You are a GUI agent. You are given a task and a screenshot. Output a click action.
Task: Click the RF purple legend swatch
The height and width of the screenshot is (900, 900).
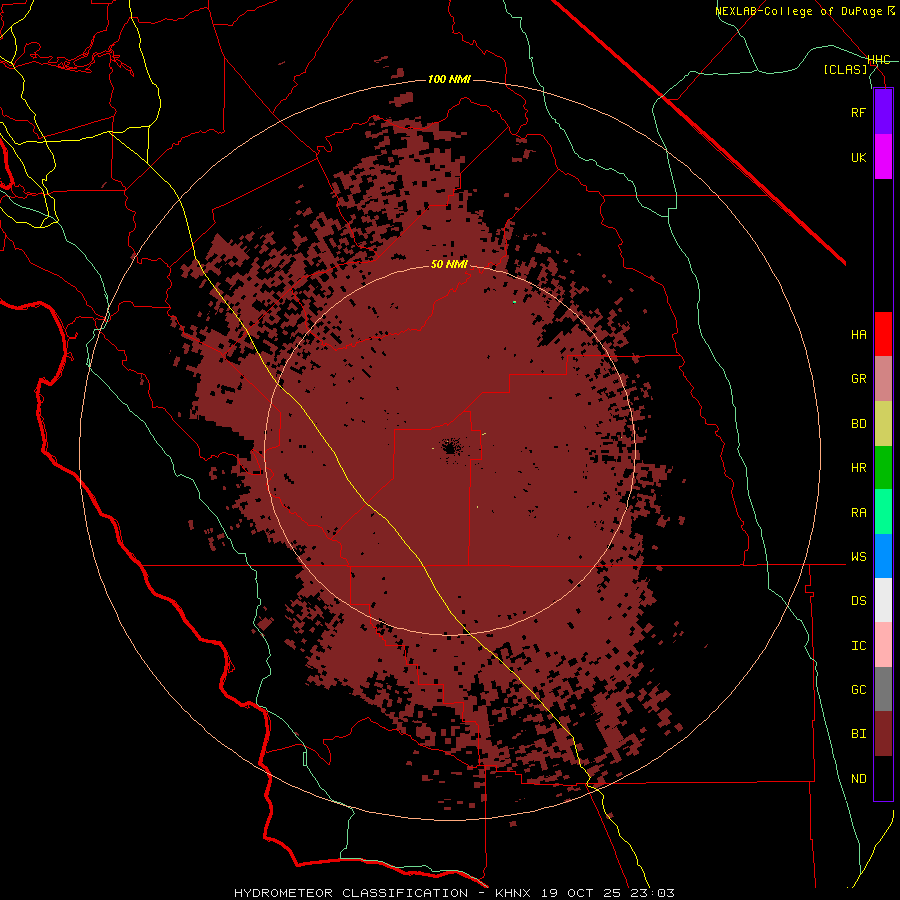point(883,112)
